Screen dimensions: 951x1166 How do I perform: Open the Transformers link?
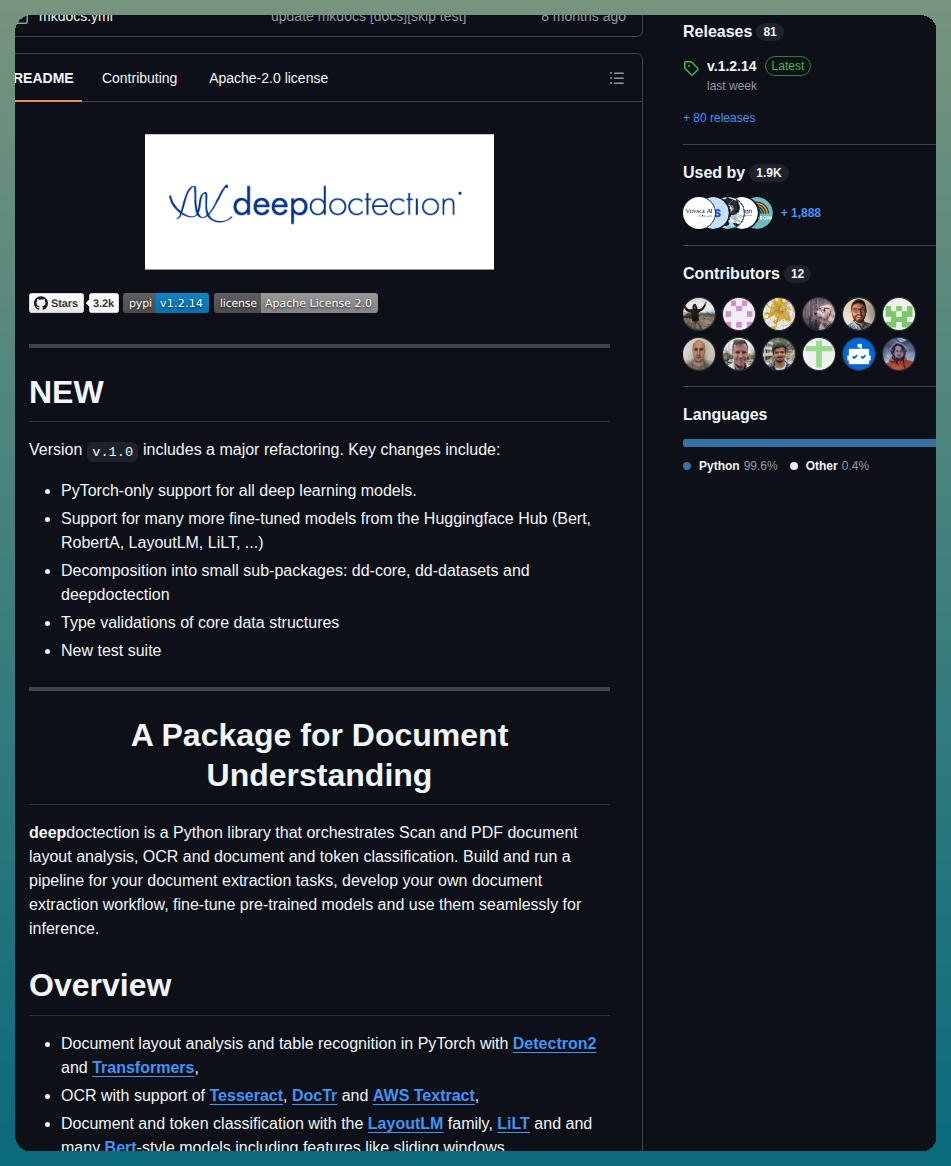pyautogui.click(x=143, y=1067)
